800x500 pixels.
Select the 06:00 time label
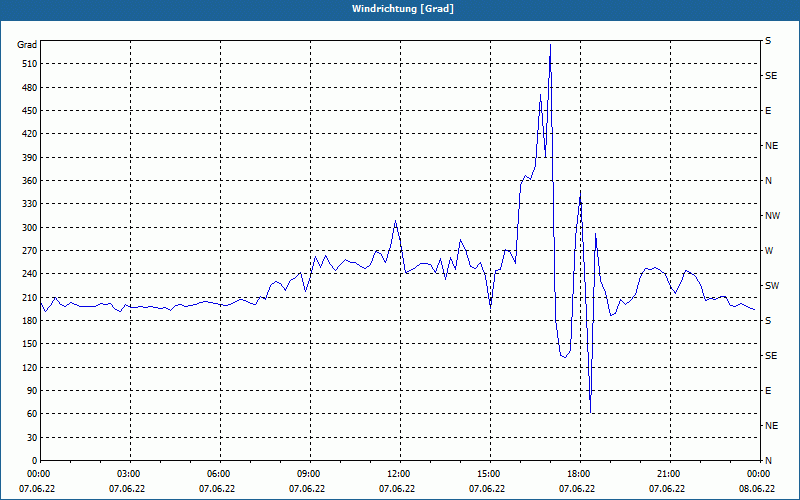[220, 473]
